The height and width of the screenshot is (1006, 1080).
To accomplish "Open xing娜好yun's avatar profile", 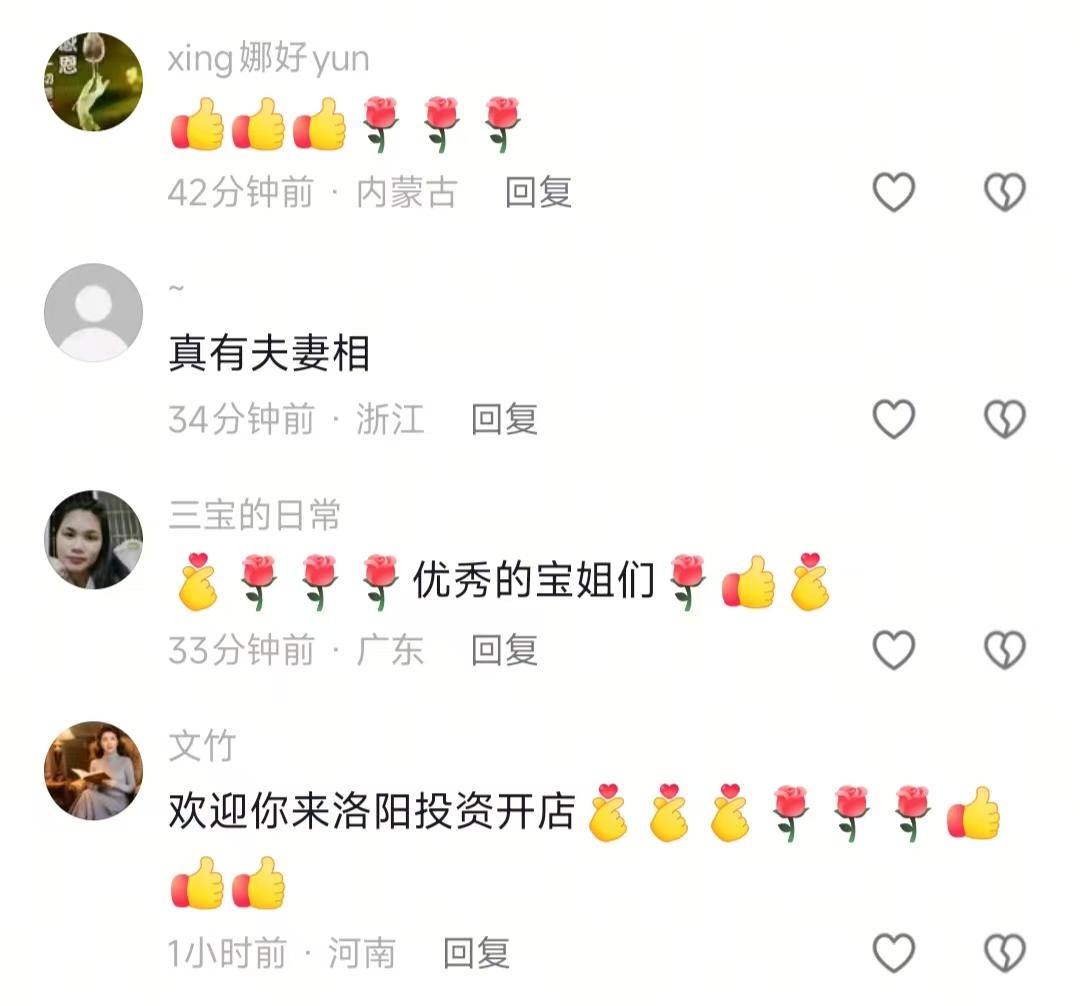I will pos(94,81).
